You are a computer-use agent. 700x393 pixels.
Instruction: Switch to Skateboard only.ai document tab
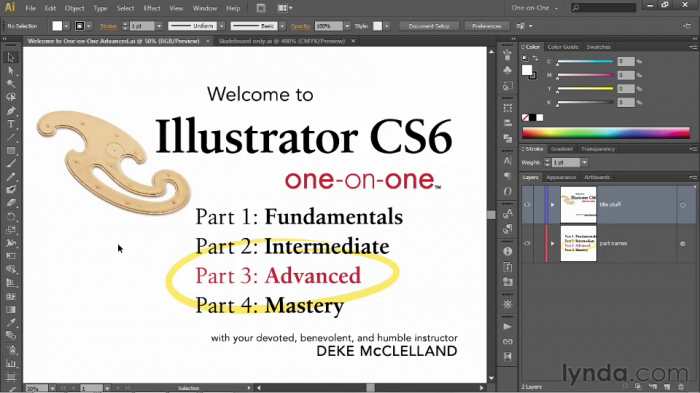coord(282,41)
